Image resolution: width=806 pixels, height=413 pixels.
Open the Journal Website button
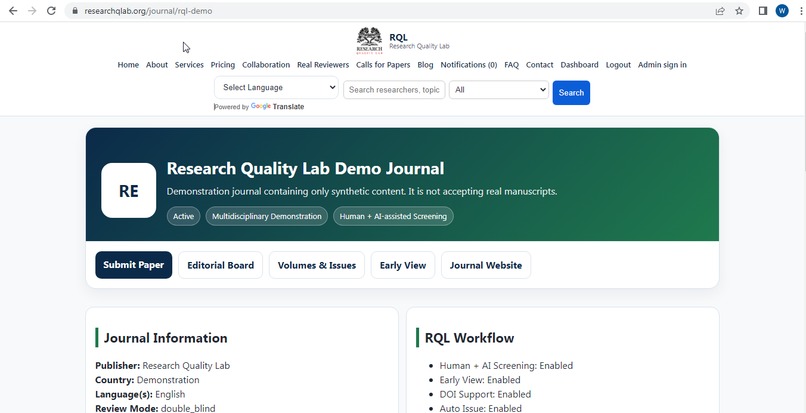(486, 265)
